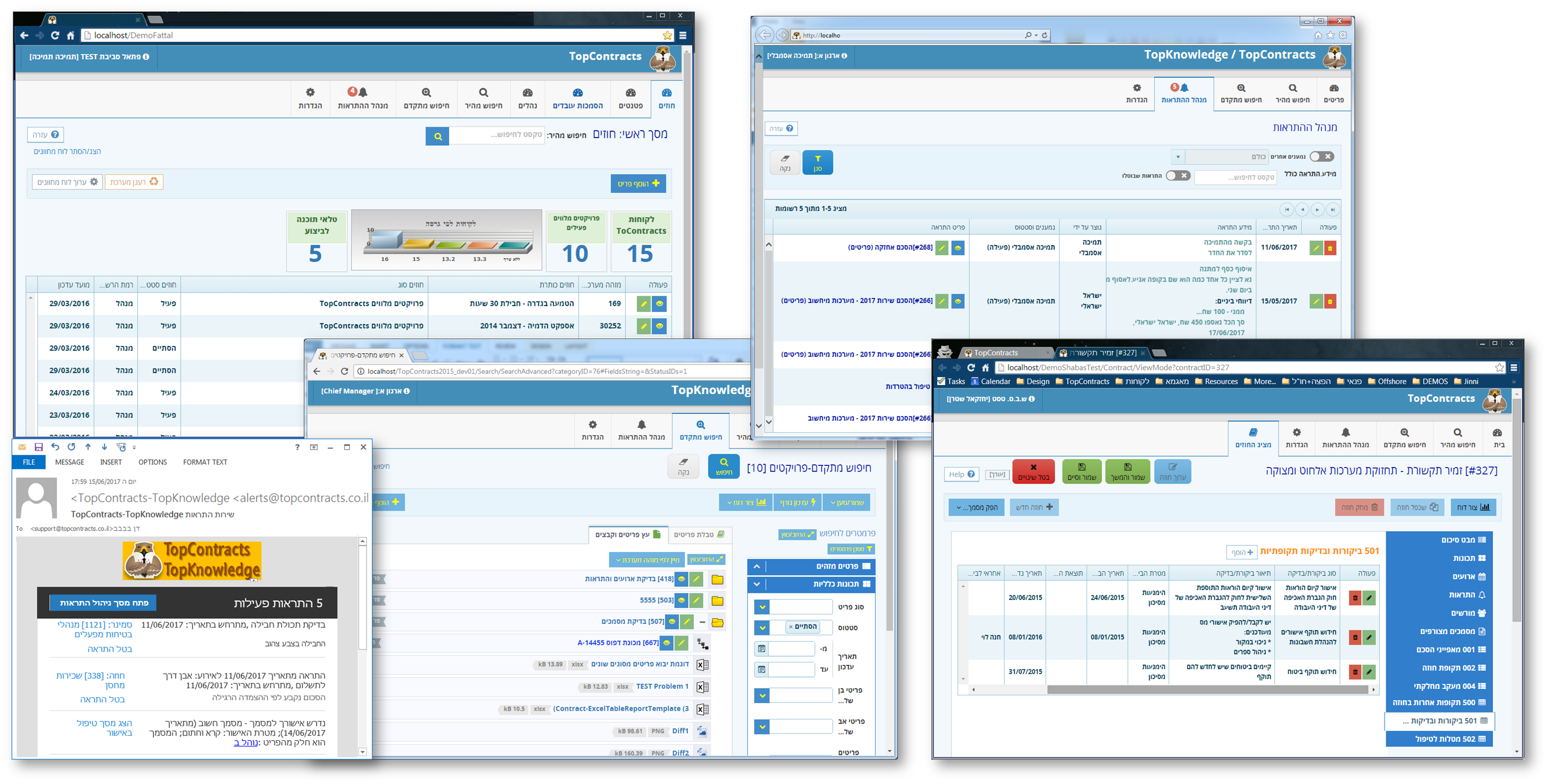1549x784 pixels.
Task: Select the מציג החוזים tab
Action: 1252,438
